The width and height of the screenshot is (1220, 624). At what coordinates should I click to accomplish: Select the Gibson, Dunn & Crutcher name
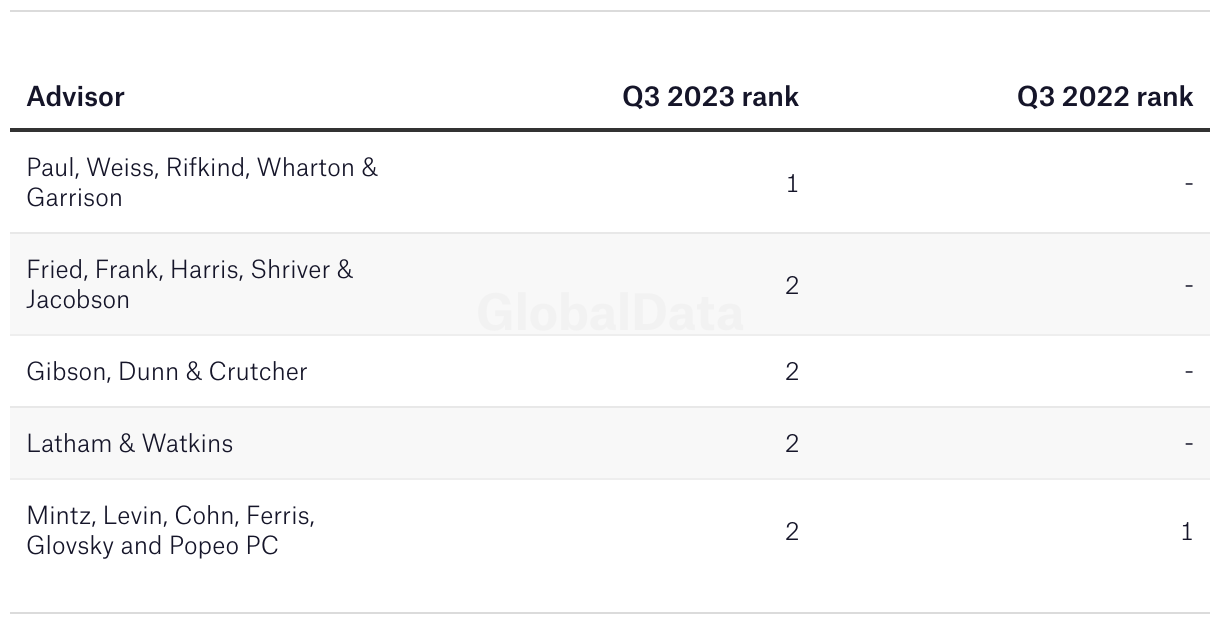click(x=167, y=371)
